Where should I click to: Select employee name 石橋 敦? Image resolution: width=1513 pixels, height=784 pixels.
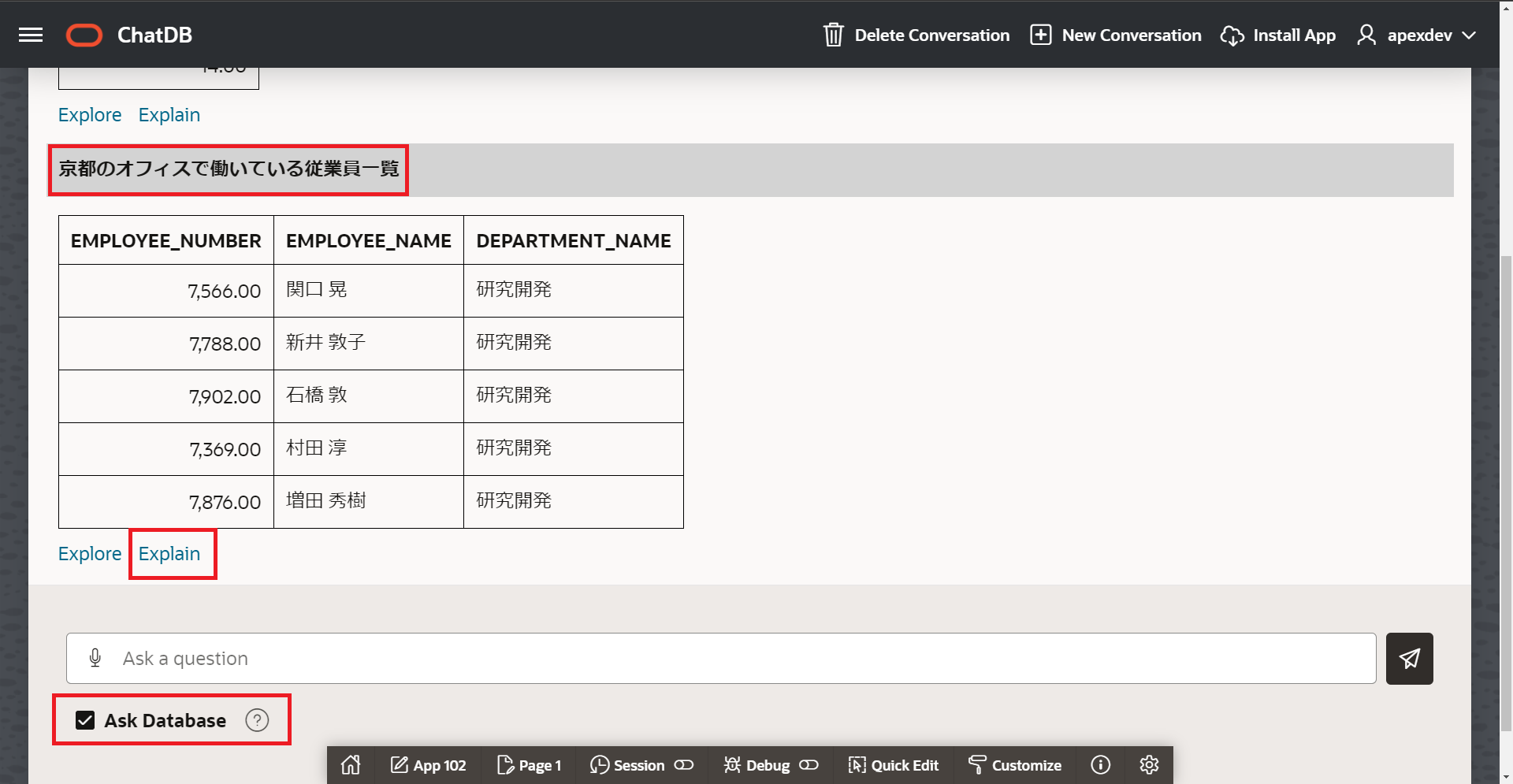tap(316, 395)
